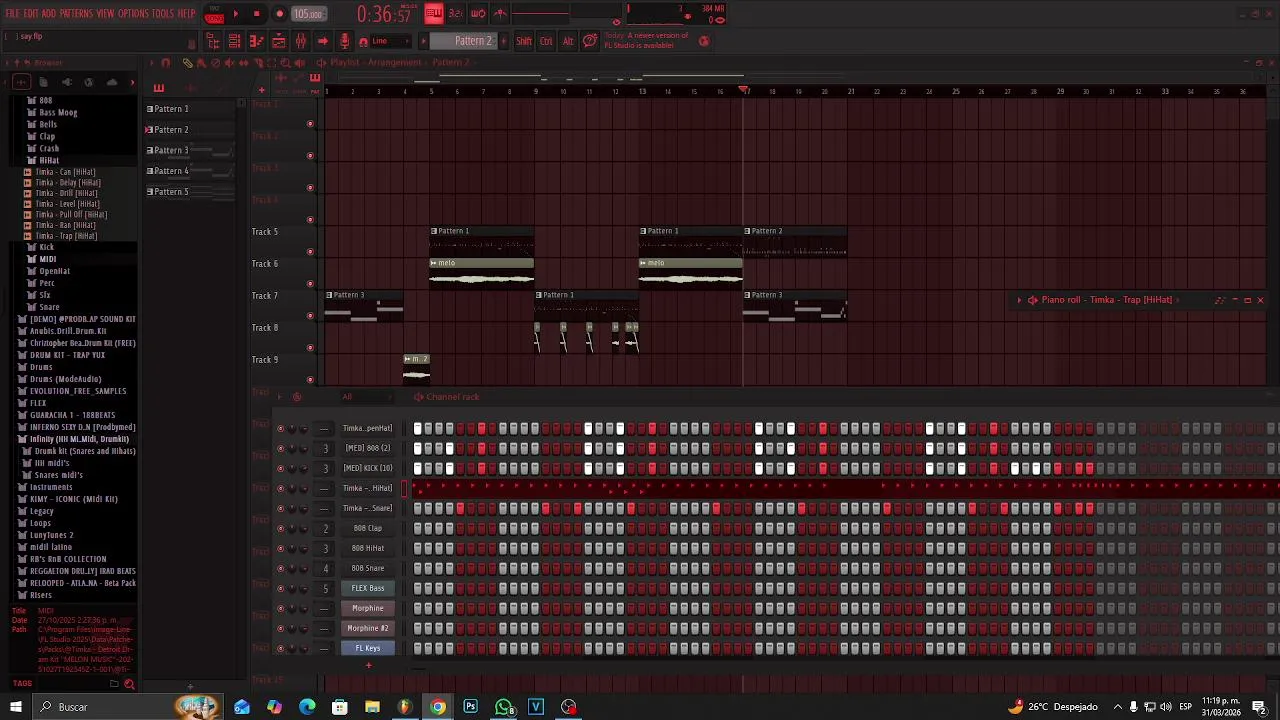Viewport: 1280px width, 720px height.
Task: Toggle Pat/Song mode switch
Action: [213, 14]
